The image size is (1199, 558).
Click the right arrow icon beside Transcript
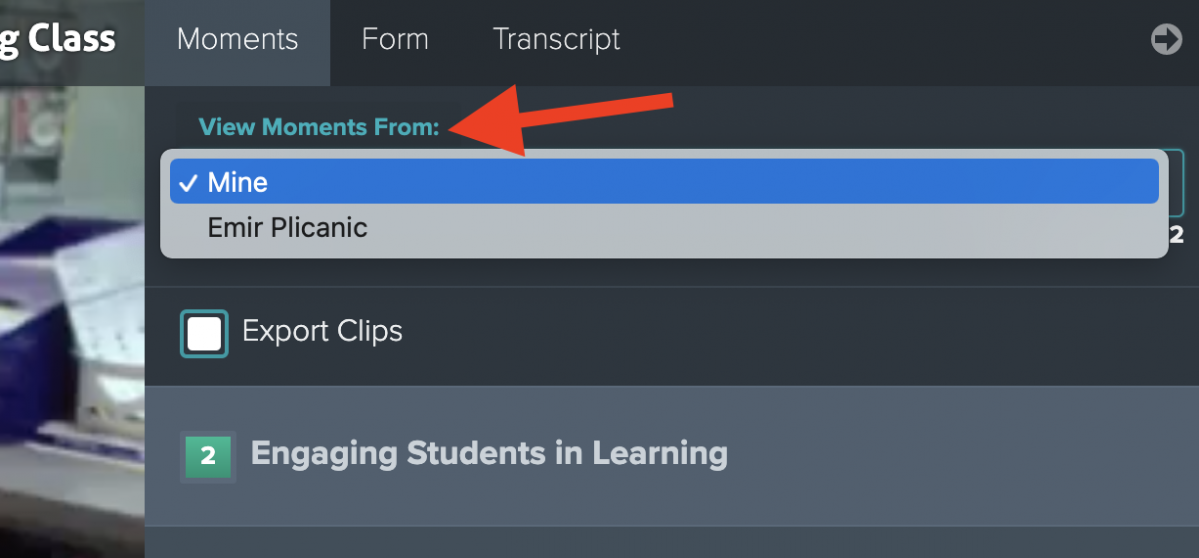point(1166,40)
